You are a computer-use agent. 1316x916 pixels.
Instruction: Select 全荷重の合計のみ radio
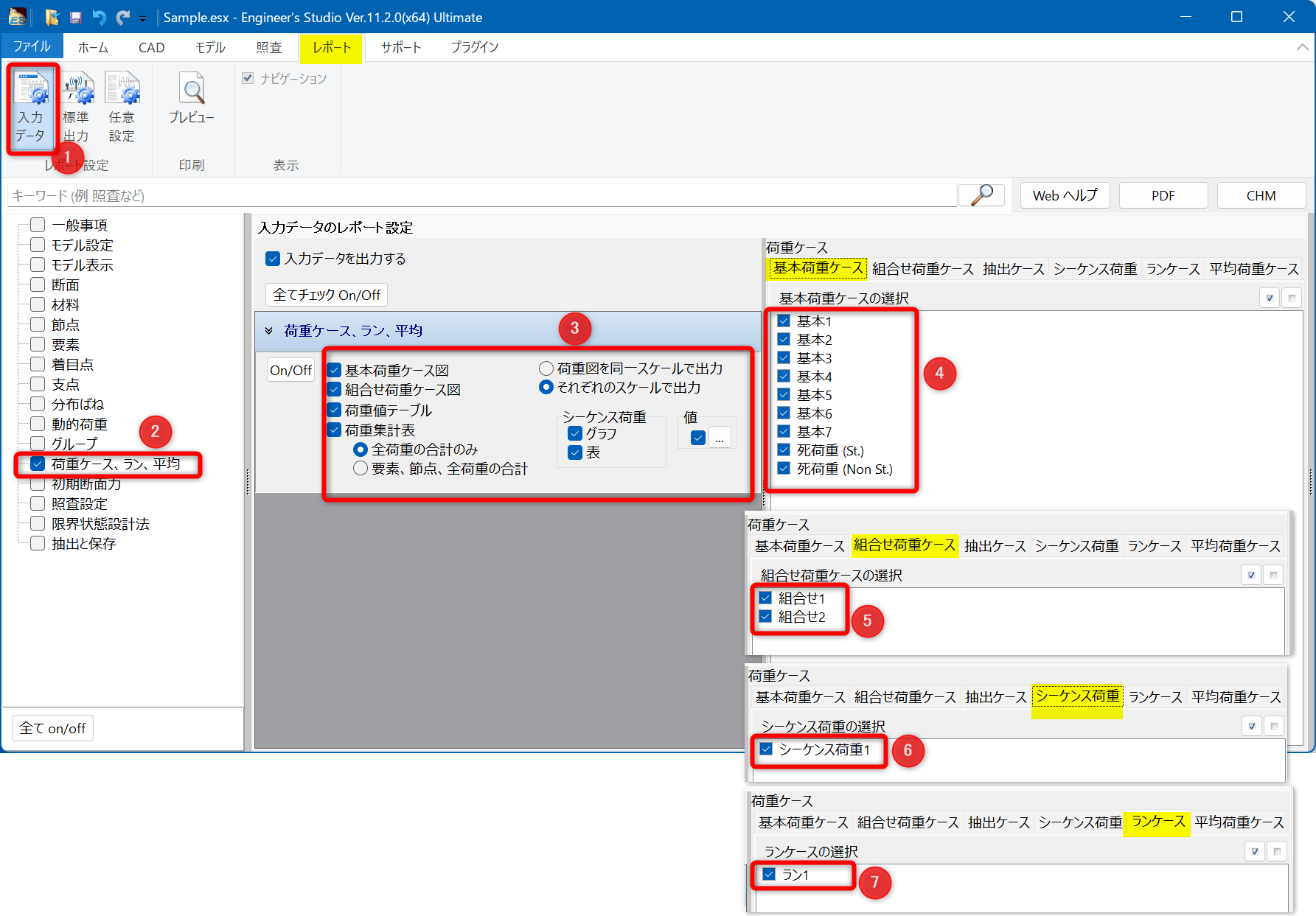[361, 449]
